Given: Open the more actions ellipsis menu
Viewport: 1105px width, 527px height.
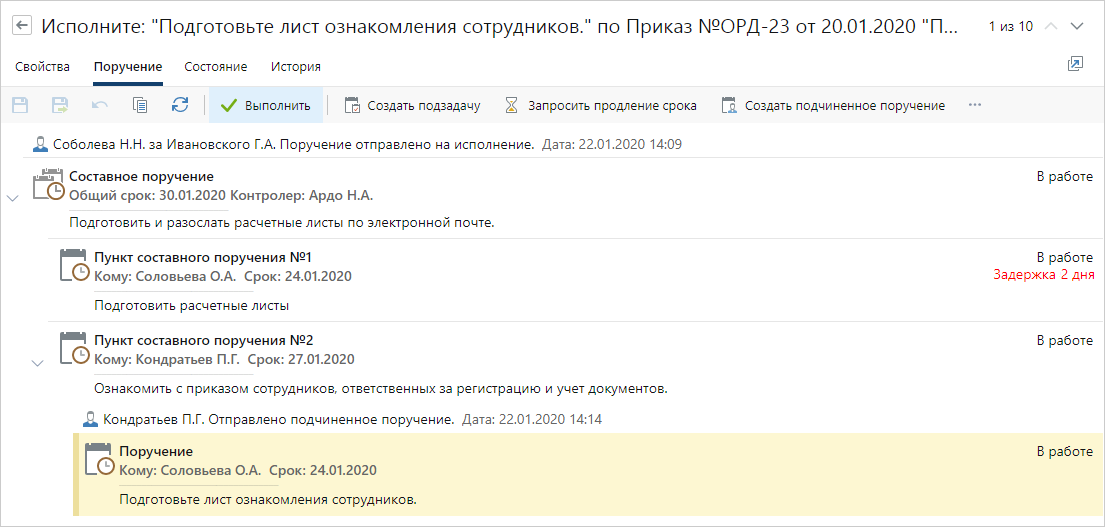Looking at the screenshot, I should [x=975, y=105].
